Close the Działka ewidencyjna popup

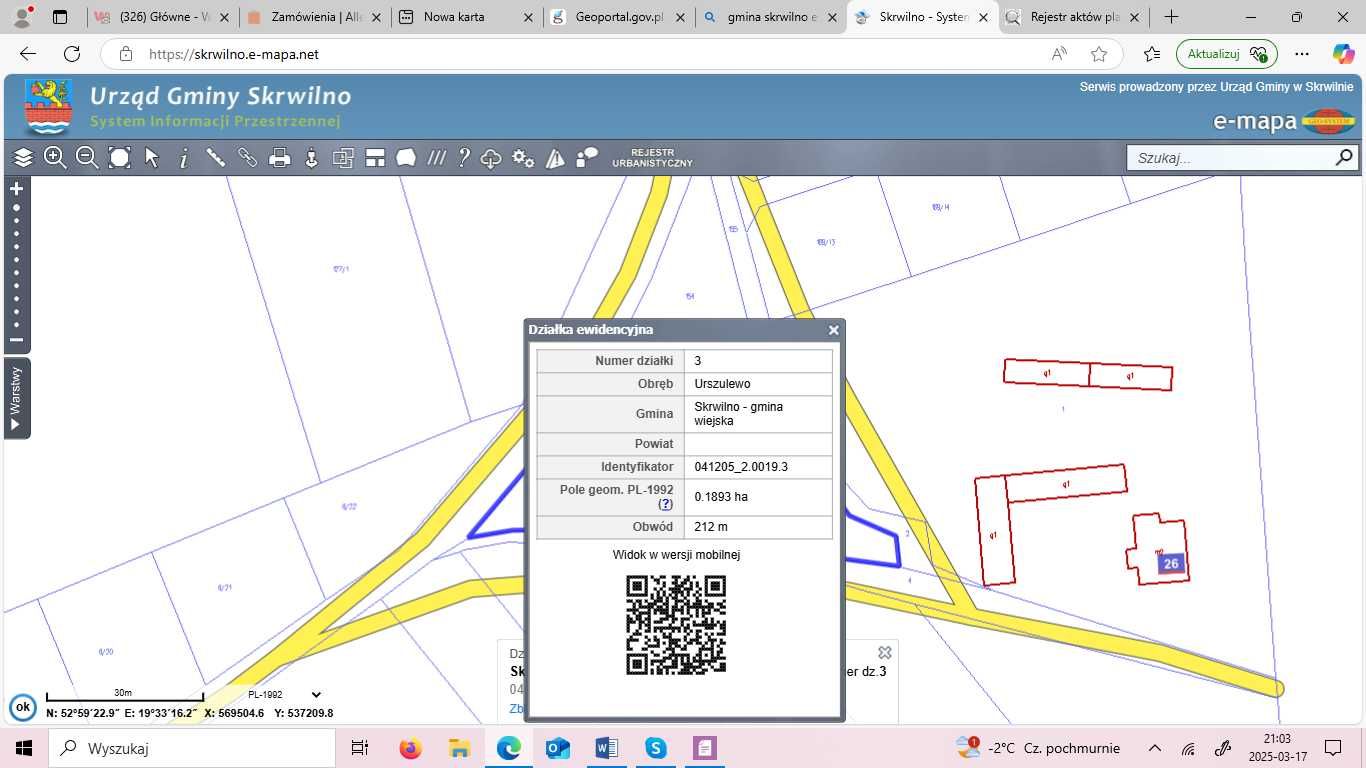(833, 330)
